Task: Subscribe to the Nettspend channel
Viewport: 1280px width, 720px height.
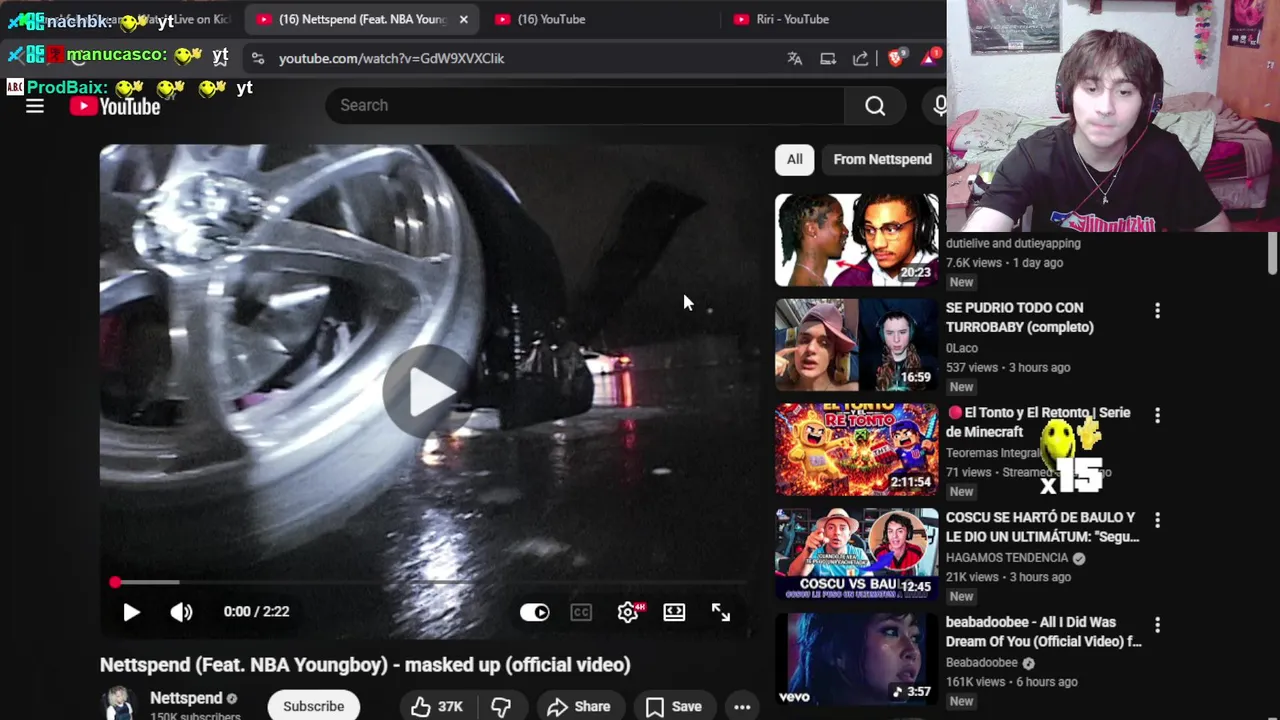Action: click(x=313, y=706)
